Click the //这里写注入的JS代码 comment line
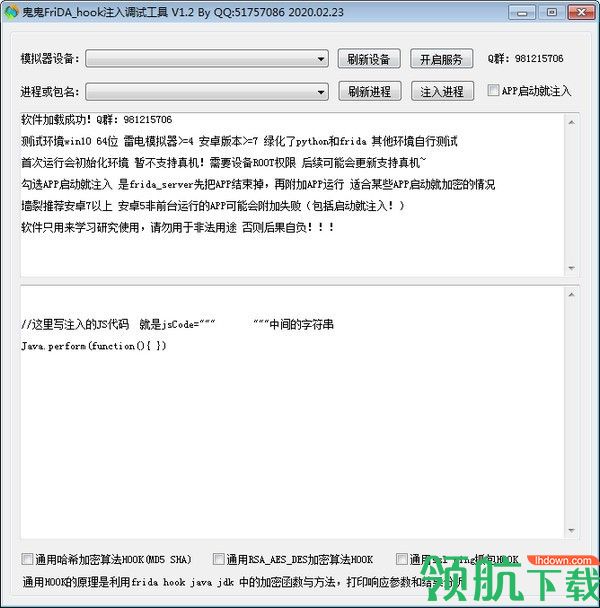This screenshot has width=600, height=608. pos(177,324)
